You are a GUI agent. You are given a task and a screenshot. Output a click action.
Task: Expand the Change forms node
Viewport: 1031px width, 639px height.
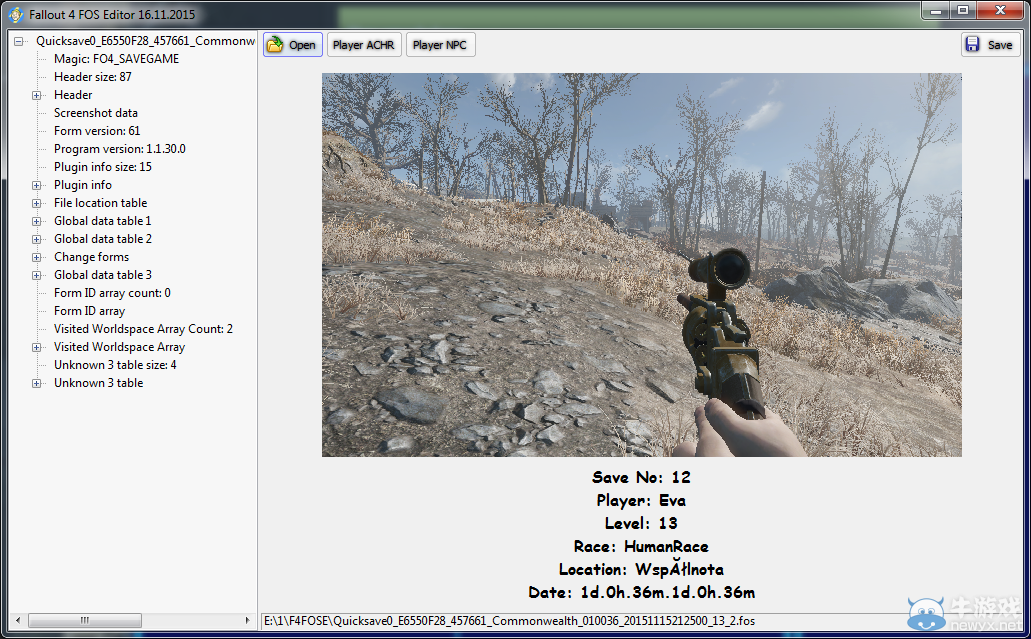point(37,258)
